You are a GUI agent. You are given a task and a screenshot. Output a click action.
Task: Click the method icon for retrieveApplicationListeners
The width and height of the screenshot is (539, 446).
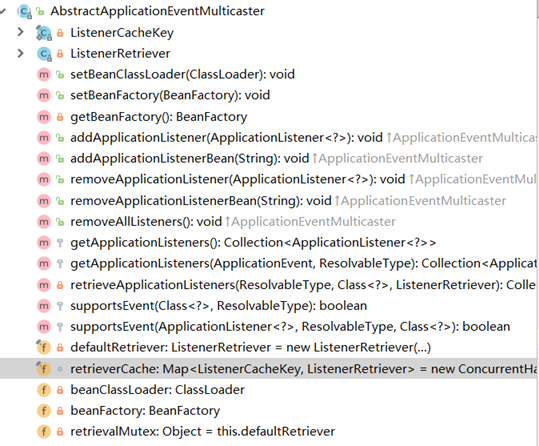coord(44,285)
